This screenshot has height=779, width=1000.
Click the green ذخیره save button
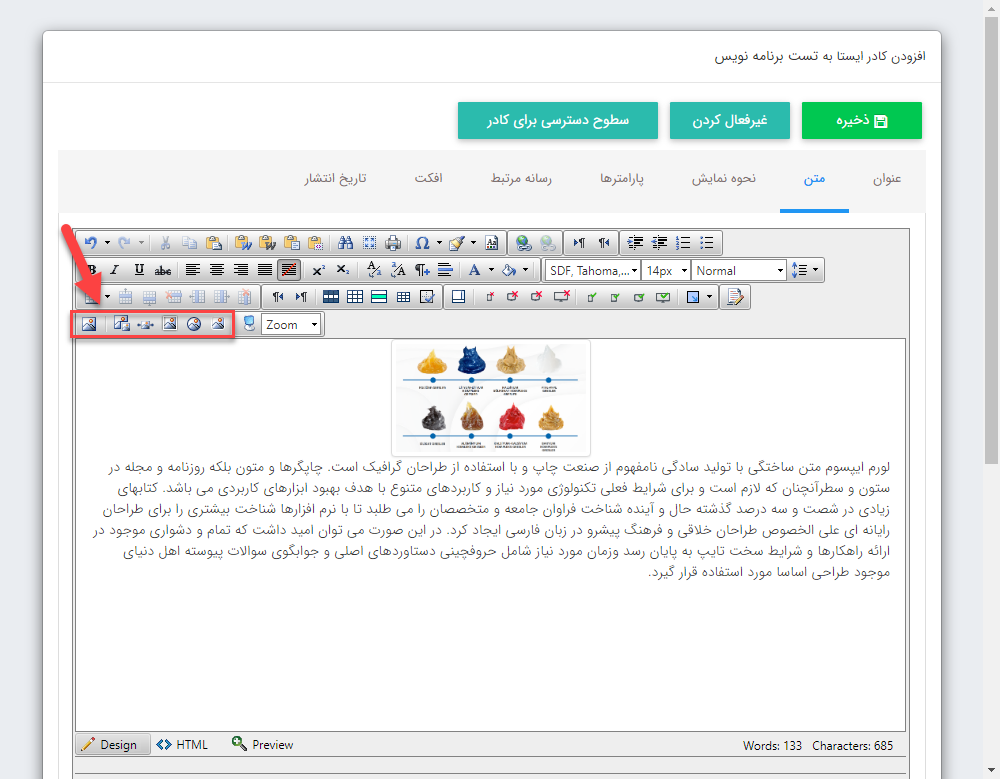[x=861, y=119]
